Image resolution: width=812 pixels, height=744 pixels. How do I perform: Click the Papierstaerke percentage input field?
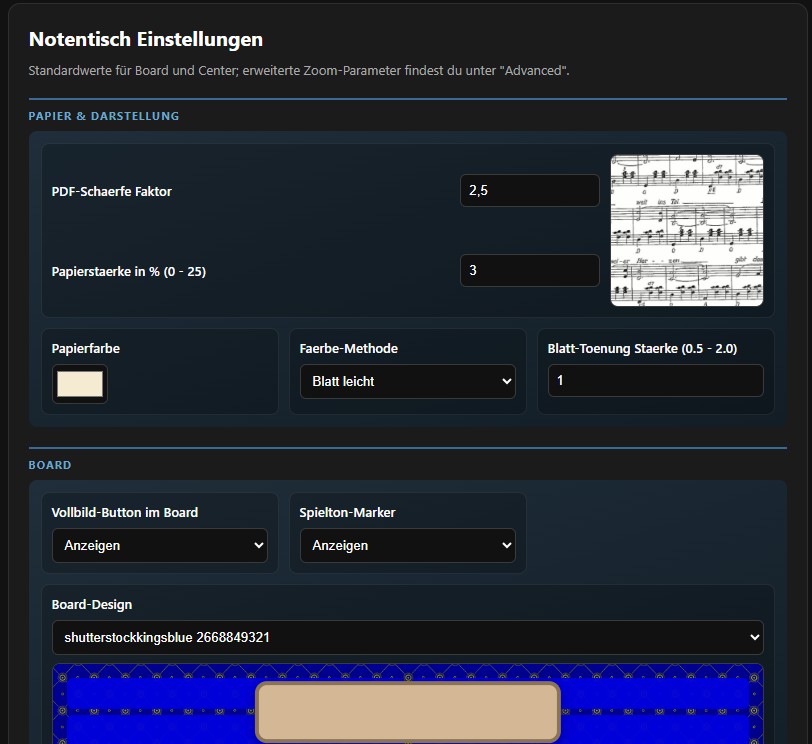coord(530,270)
